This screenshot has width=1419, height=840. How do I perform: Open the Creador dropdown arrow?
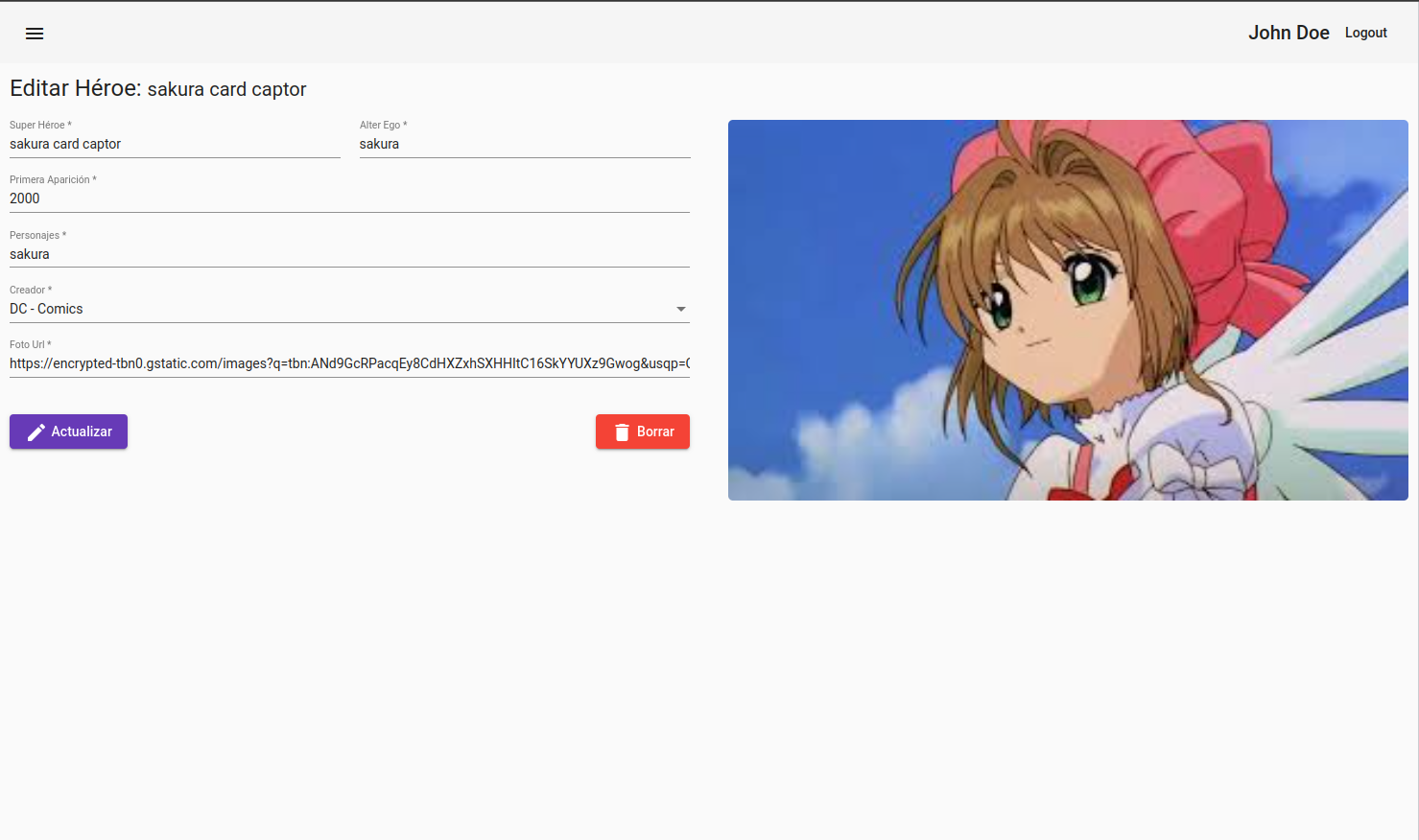tap(681, 309)
